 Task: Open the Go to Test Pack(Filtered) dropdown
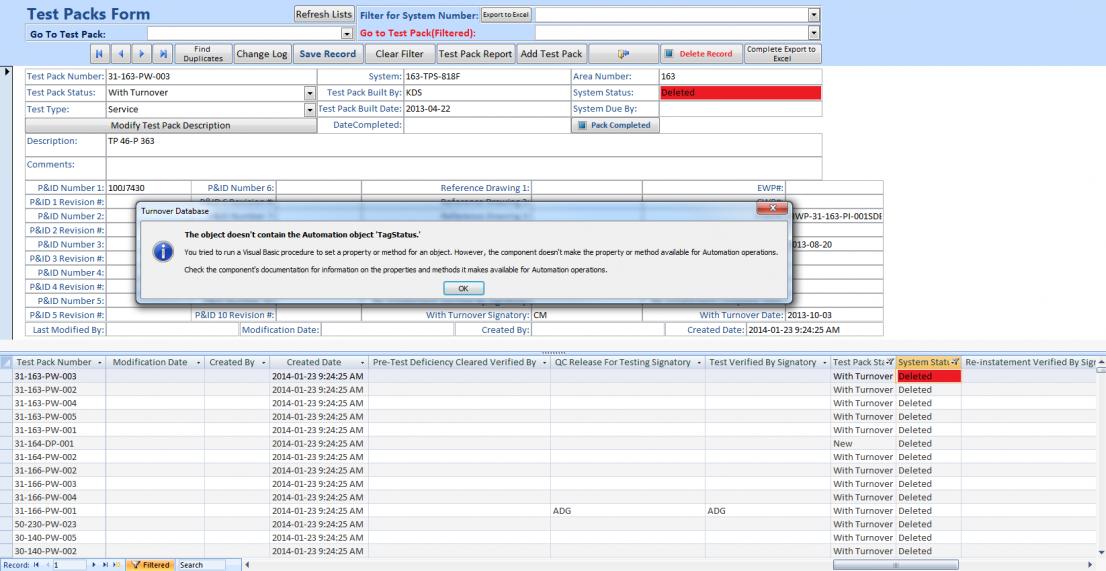tap(814, 33)
